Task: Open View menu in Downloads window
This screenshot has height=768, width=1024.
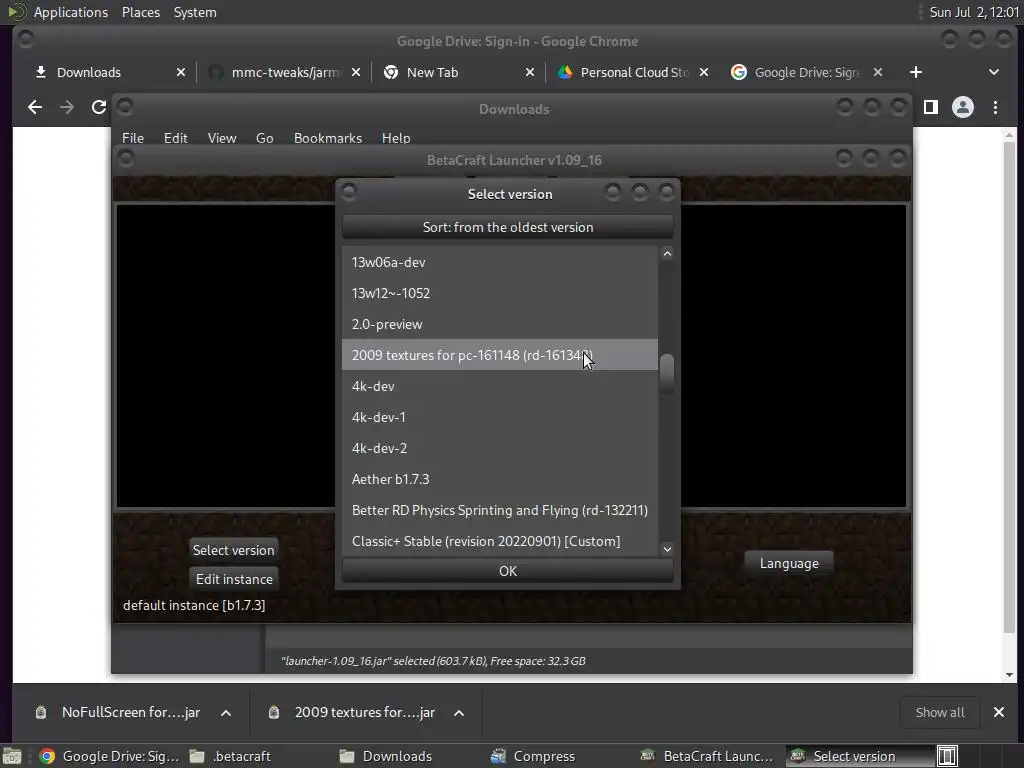Action: tap(221, 138)
